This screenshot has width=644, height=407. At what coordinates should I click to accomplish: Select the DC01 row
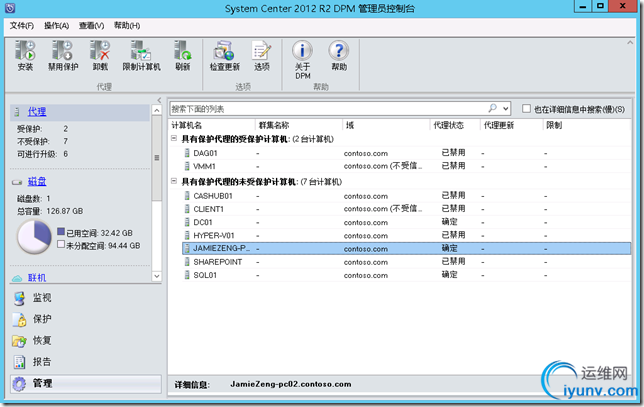coord(407,222)
